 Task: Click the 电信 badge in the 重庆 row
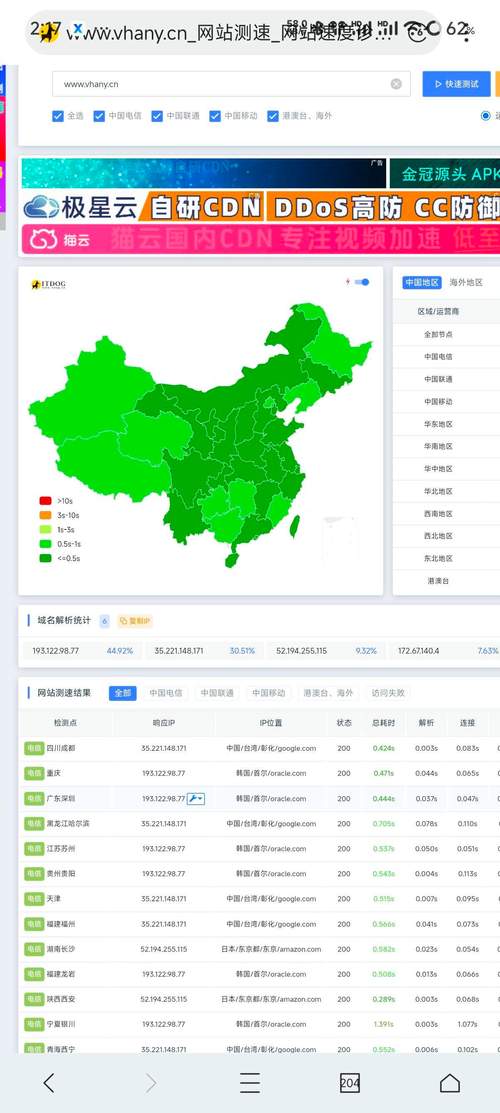[x=34, y=773]
